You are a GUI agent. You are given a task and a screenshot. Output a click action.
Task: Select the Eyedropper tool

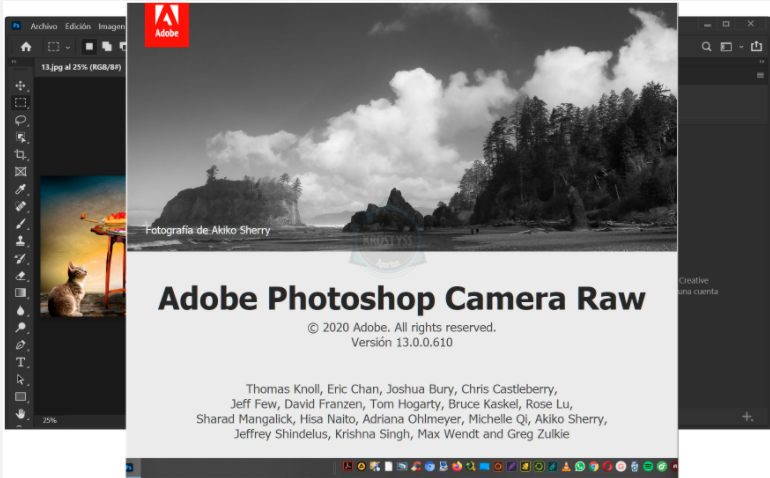pyautogui.click(x=20, y=189)
